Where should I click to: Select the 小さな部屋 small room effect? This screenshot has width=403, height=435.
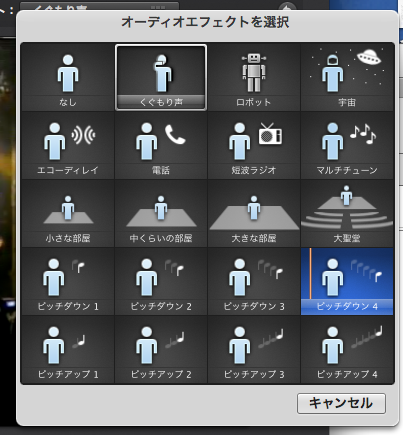tap(68, 214)
